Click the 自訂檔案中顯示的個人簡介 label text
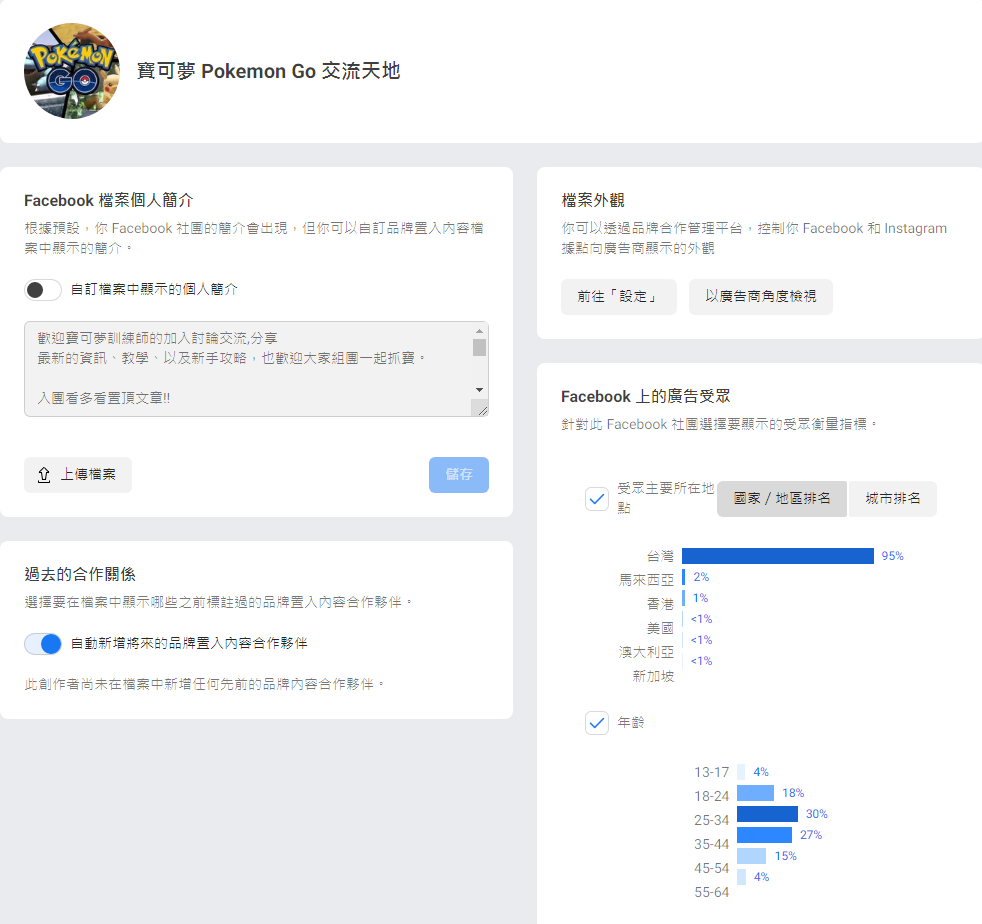982x924 pixels. 154,289
